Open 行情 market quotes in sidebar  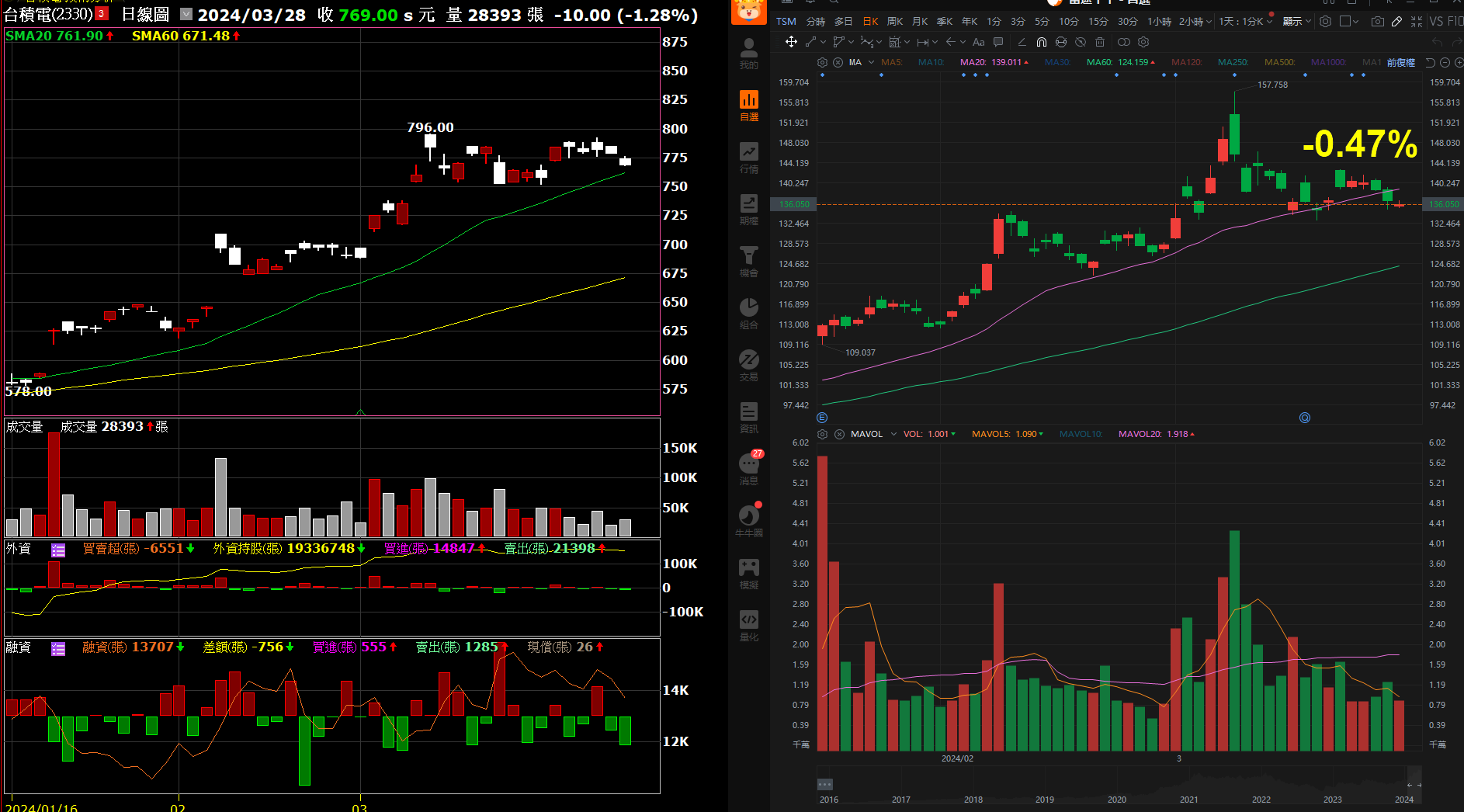[x=749, y=158]
